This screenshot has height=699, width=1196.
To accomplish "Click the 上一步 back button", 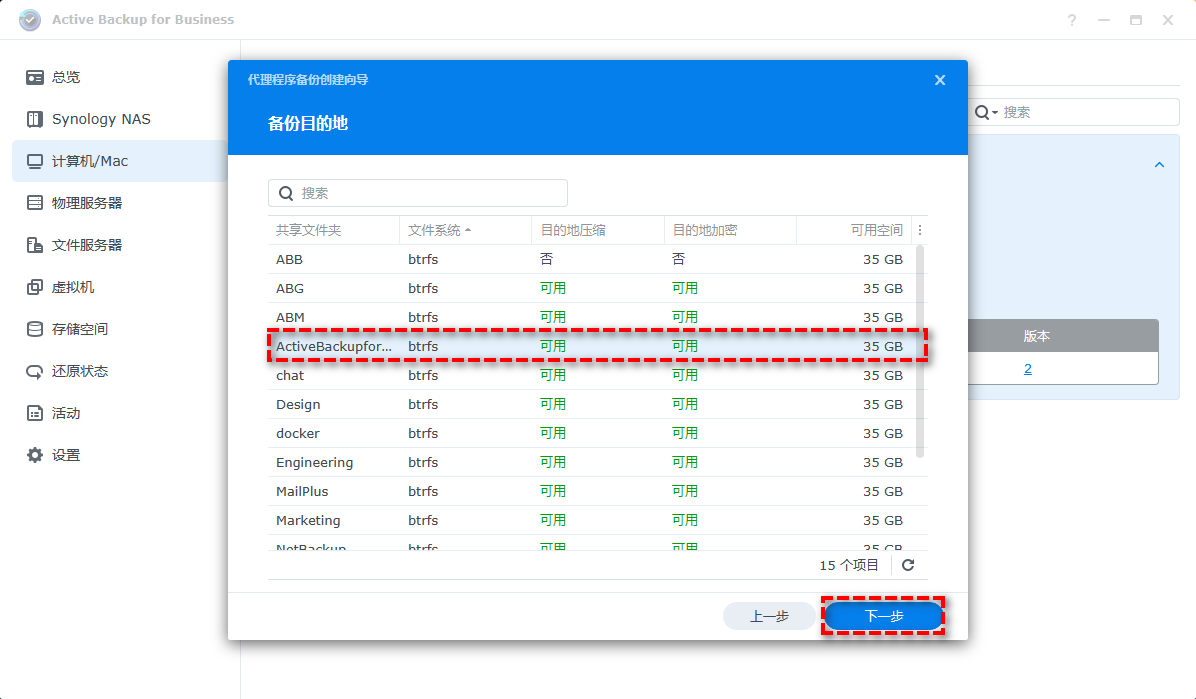I will (x=769, y=616).
